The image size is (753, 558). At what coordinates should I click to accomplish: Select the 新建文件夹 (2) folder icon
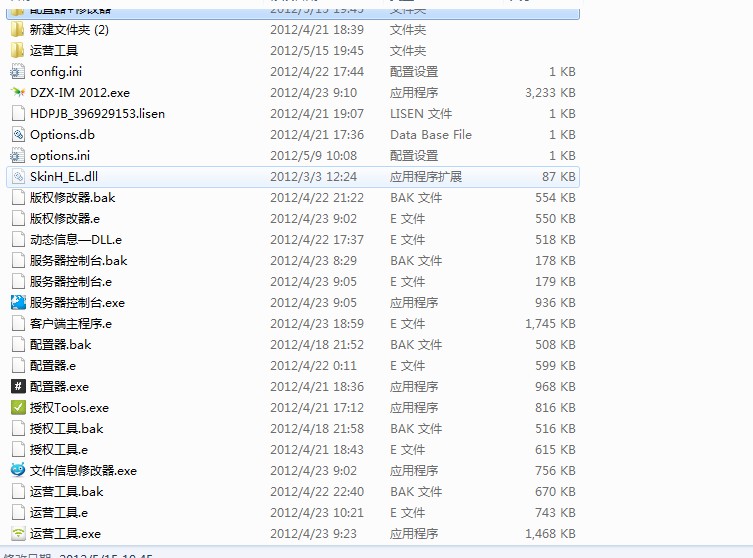[x=18, y=30]
